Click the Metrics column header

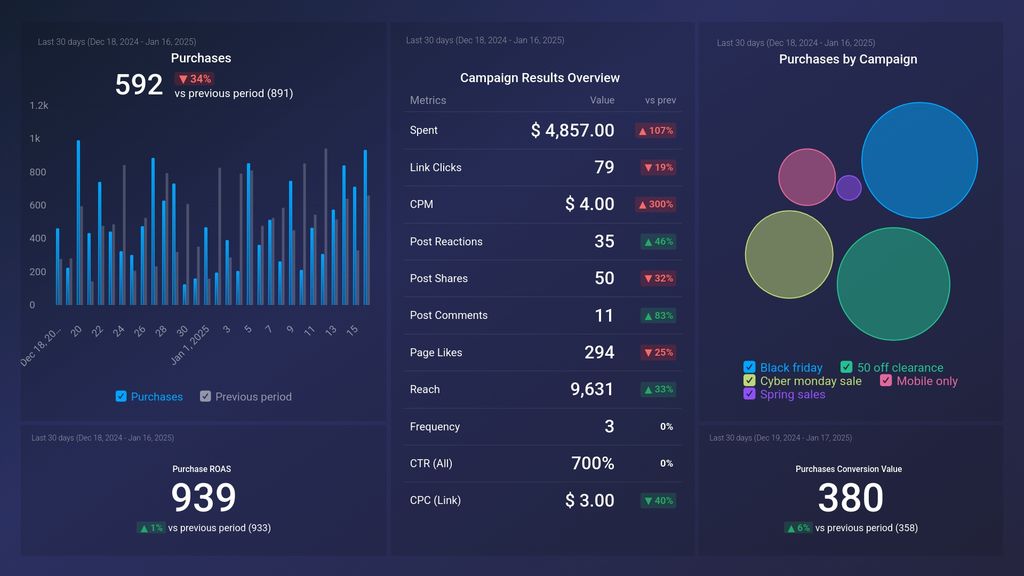[428, 100]
